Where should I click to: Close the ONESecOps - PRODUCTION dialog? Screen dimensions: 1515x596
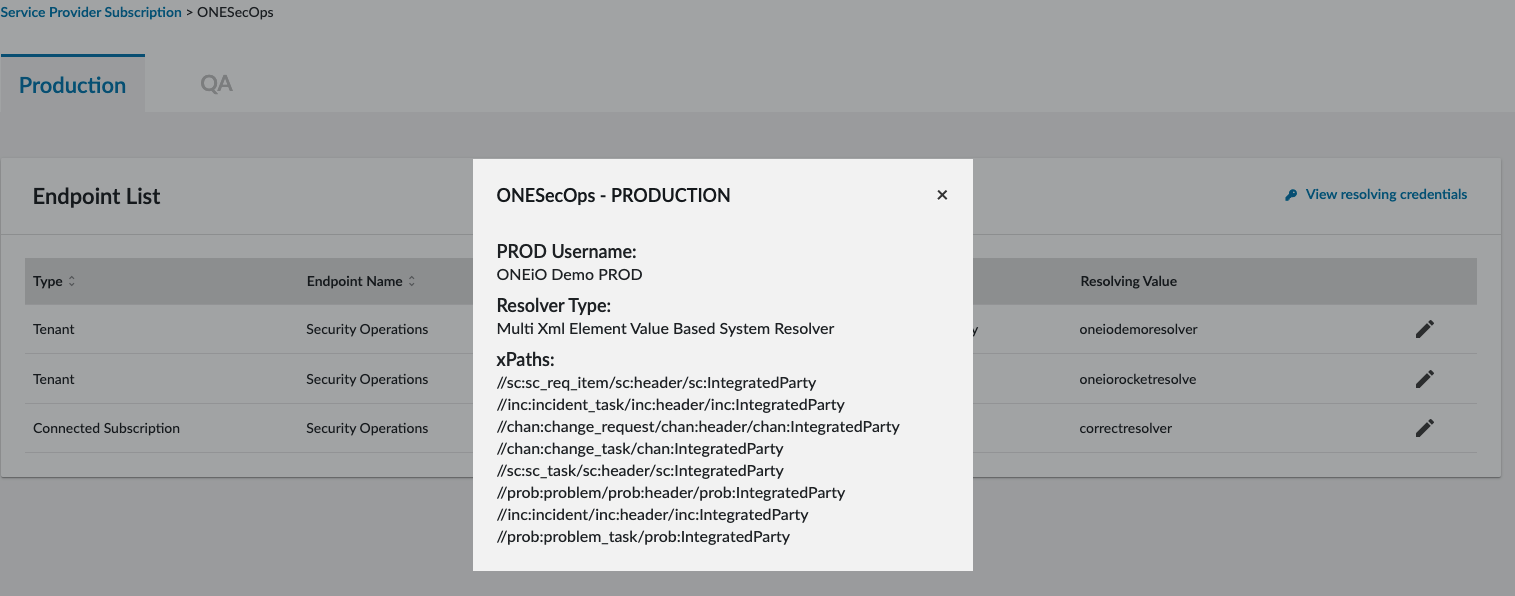tap(942, 195)
